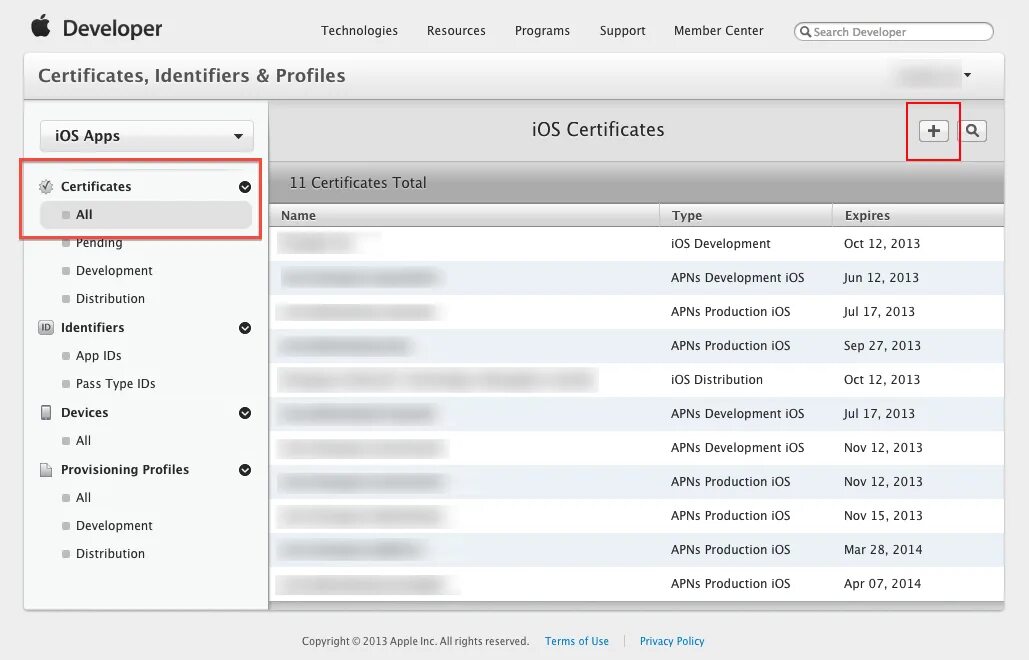Select Distribution under Provisioning Profiles

[110, 554]
